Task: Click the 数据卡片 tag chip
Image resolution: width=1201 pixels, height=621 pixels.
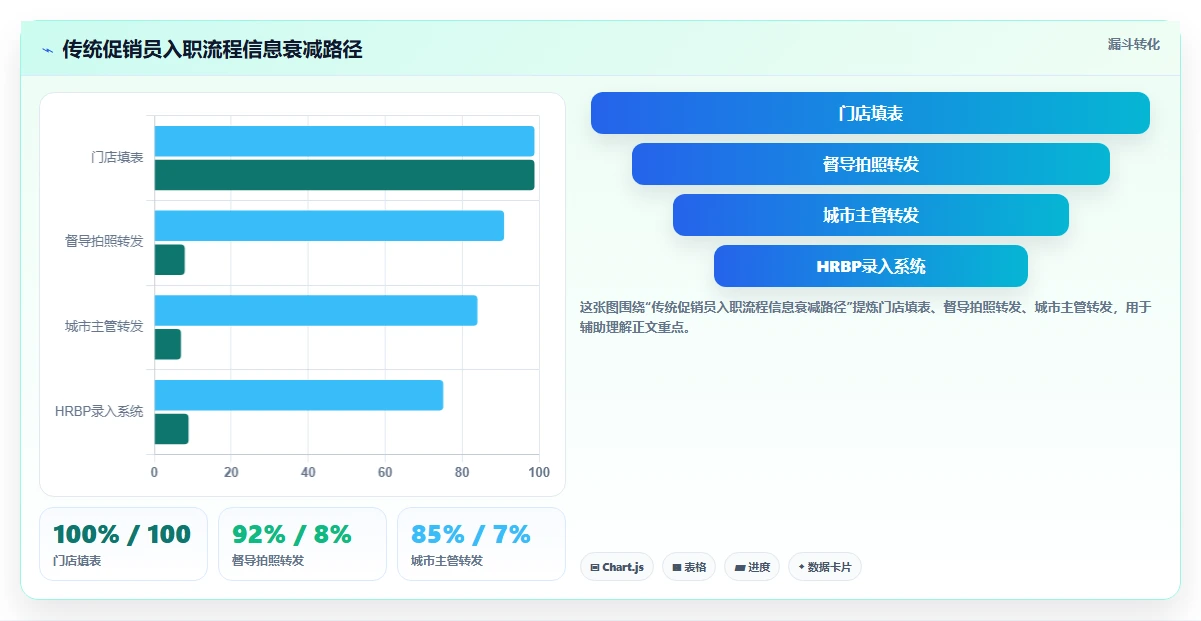Action: tap(825, 567)
